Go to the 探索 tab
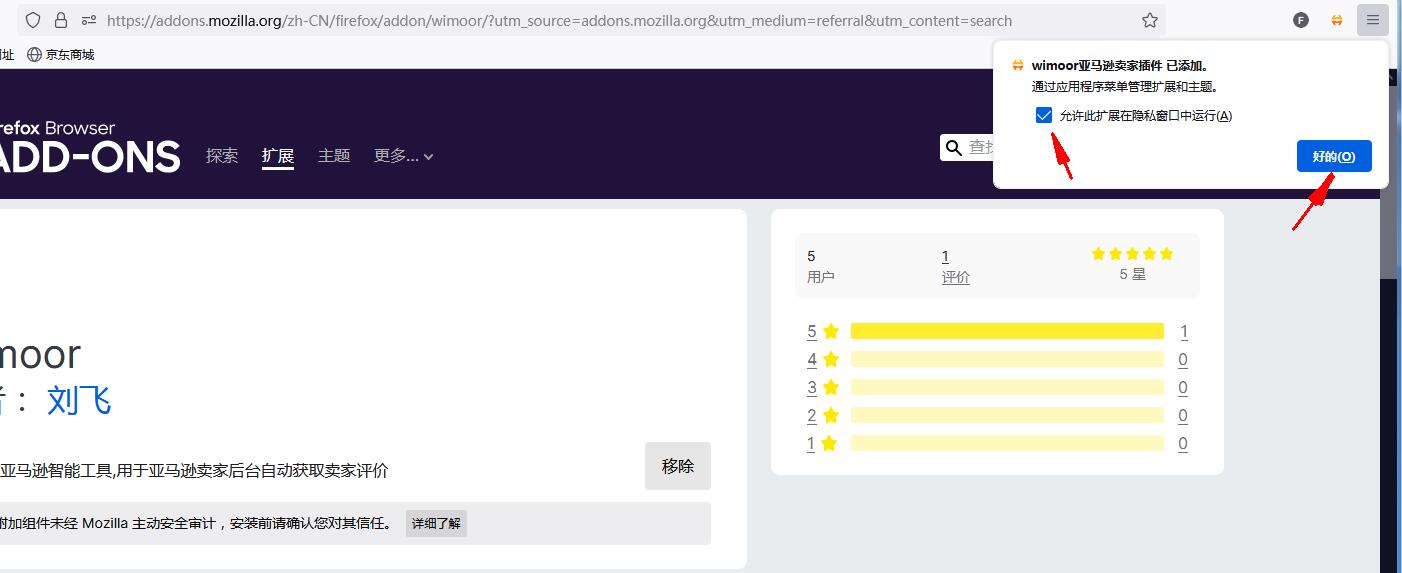This screenshot has width=1402, height=573. click(x=222, y=156)
